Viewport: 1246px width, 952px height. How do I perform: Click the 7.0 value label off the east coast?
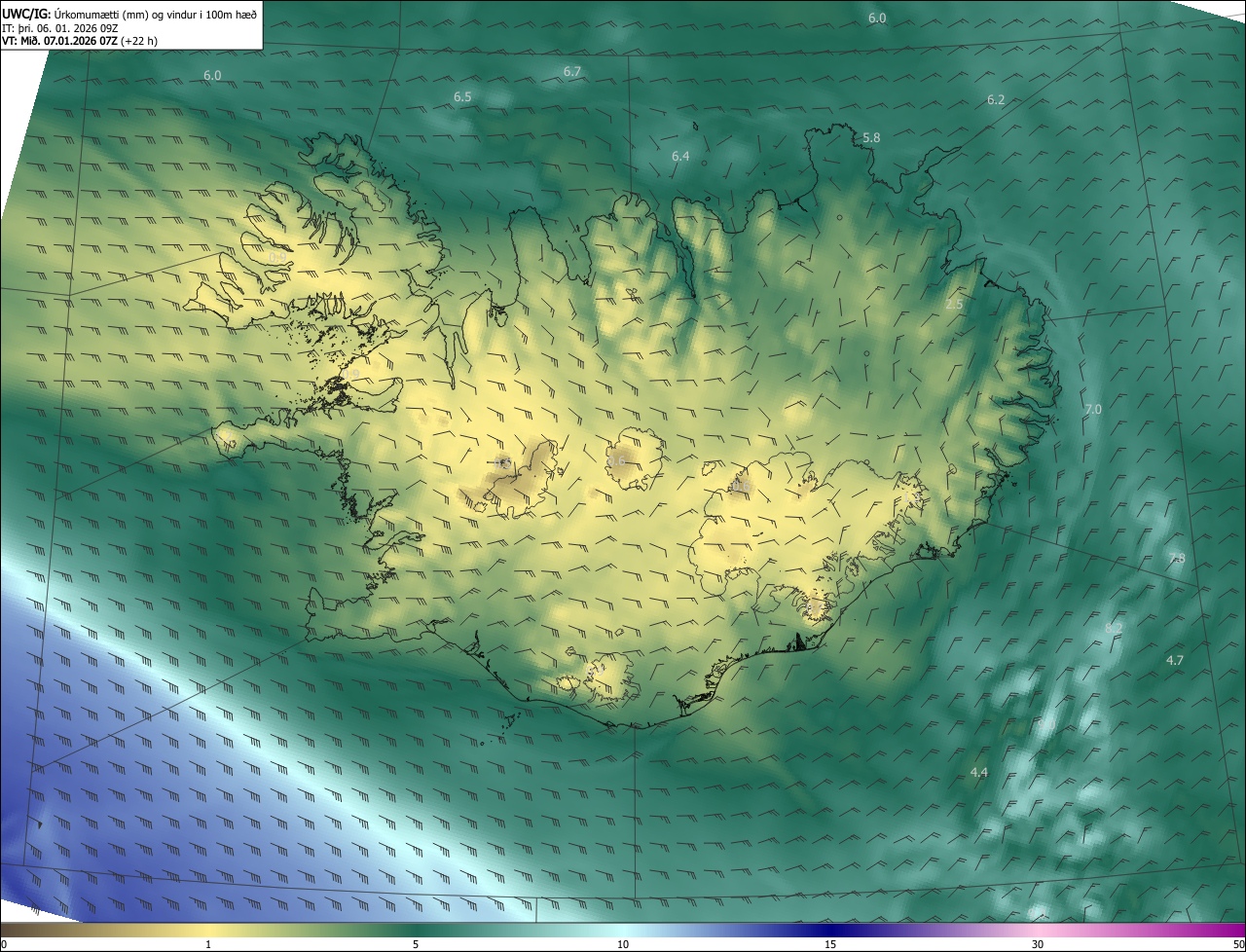1093,410
